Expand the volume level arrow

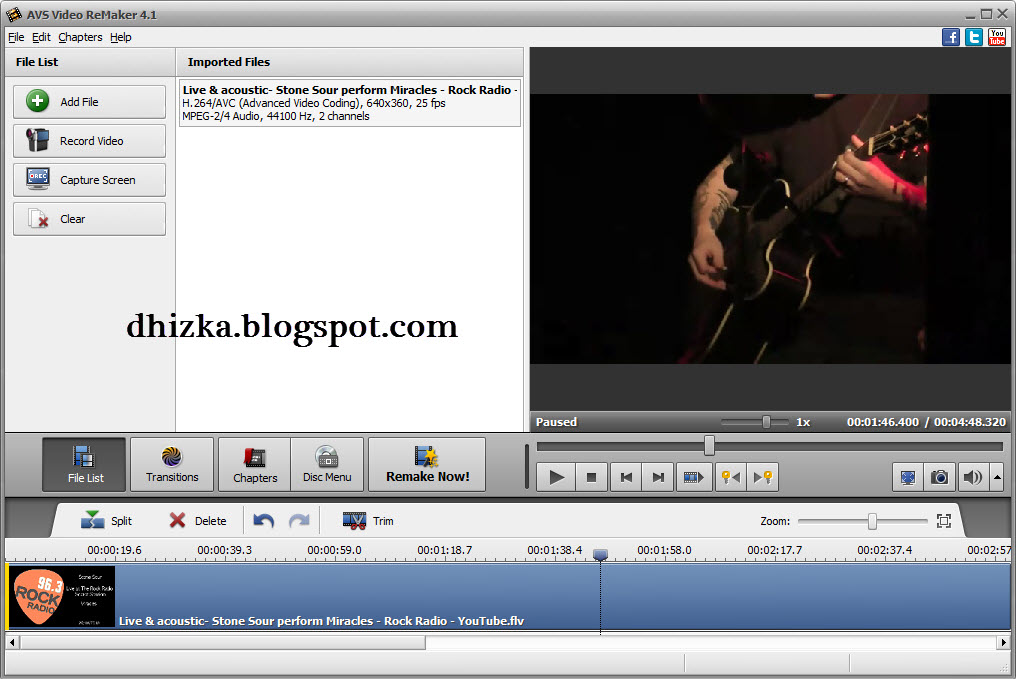click(x=997, y=478)
